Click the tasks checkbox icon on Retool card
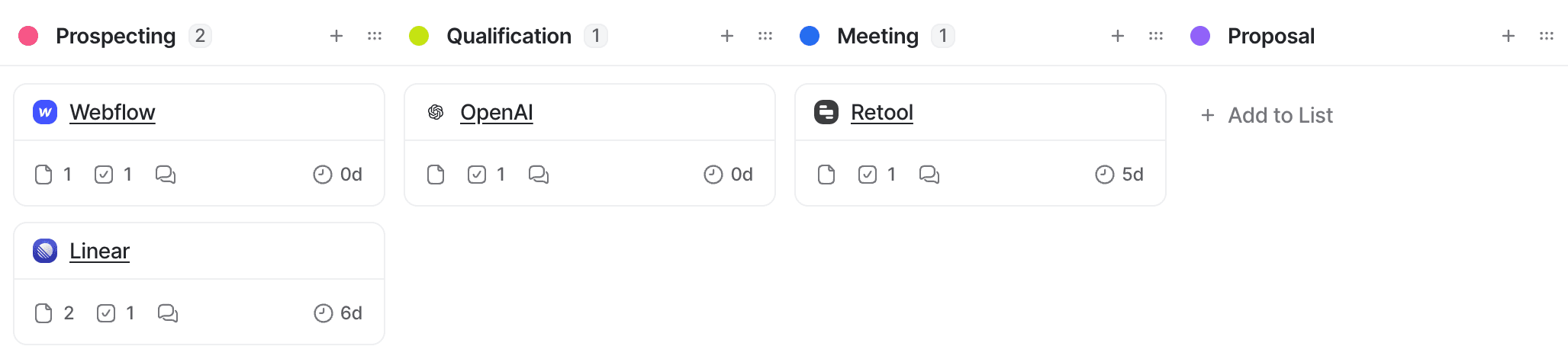This screenshot has width=1568, height=359. point(868,175)
